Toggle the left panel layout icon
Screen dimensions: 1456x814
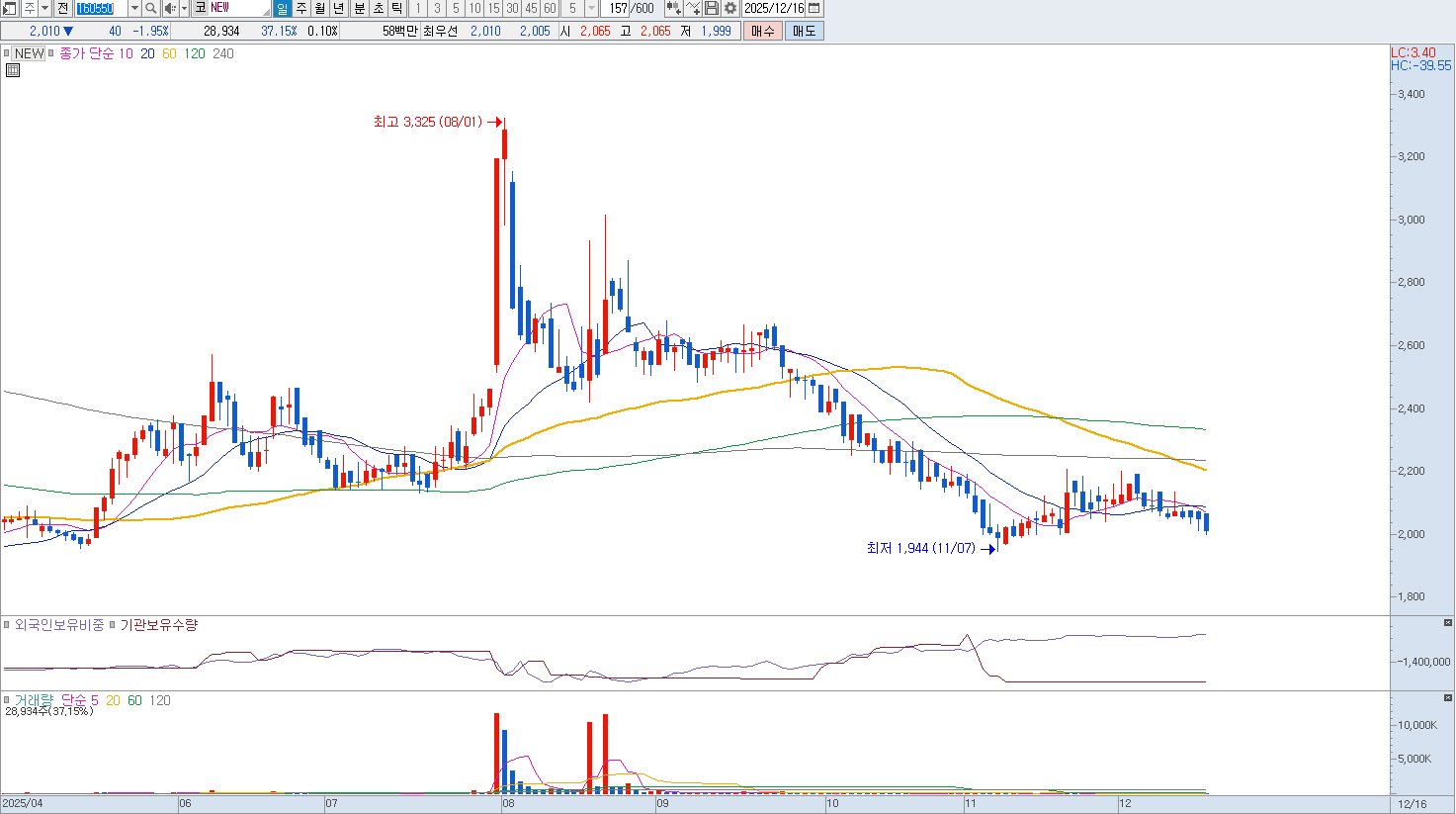[9, 8]
